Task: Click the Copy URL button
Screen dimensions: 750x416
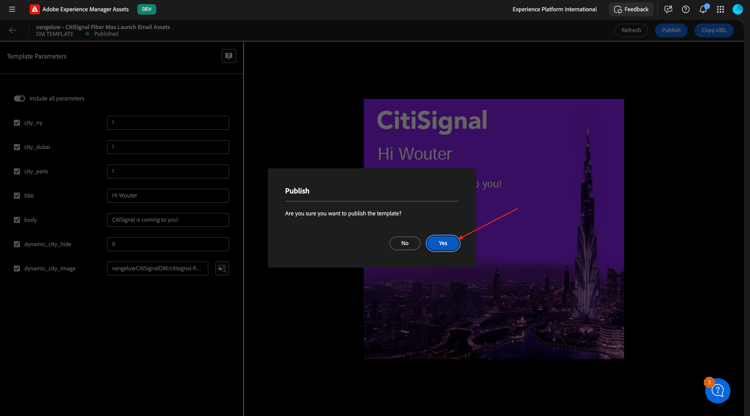Action: pyautogui.click(x=714, y=30)
